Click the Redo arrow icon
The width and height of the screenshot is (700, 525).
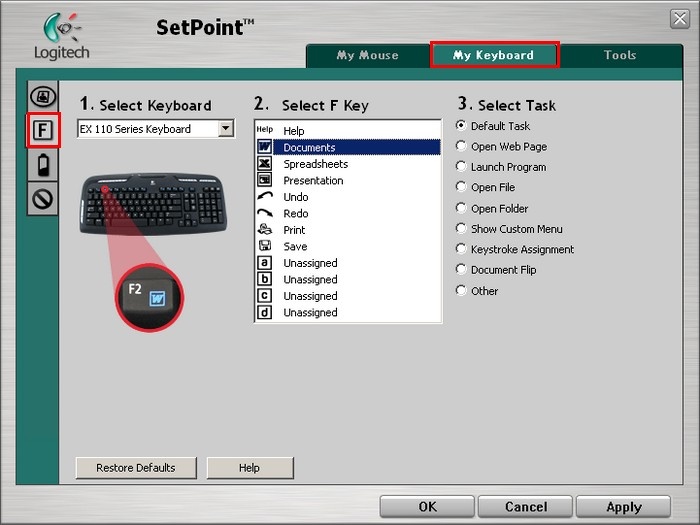pos(265,213)
